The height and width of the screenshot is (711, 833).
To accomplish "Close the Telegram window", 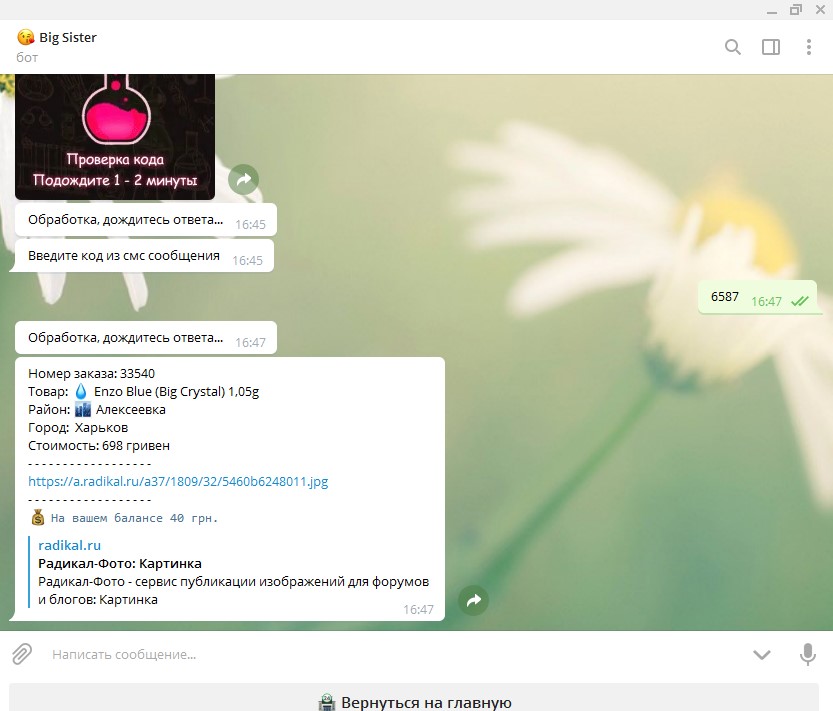I will (x=819, y=9).
